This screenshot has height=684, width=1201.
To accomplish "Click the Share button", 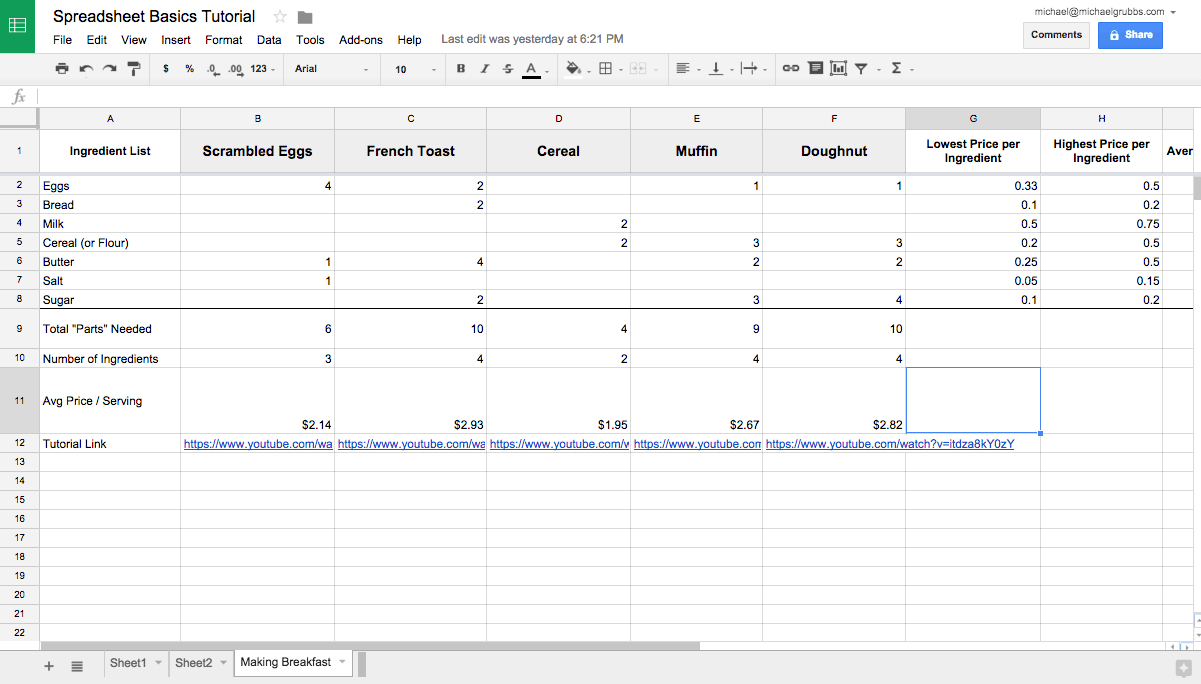I will pos(1130,34).
